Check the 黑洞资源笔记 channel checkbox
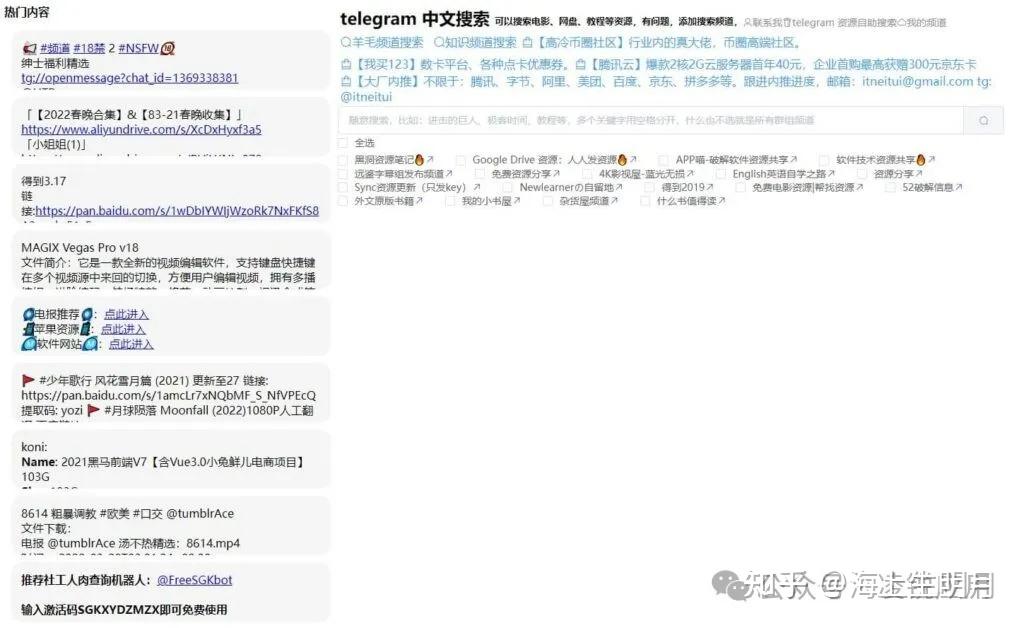The height and width of the screenshot is (628, 1024). tap(344, 159)
